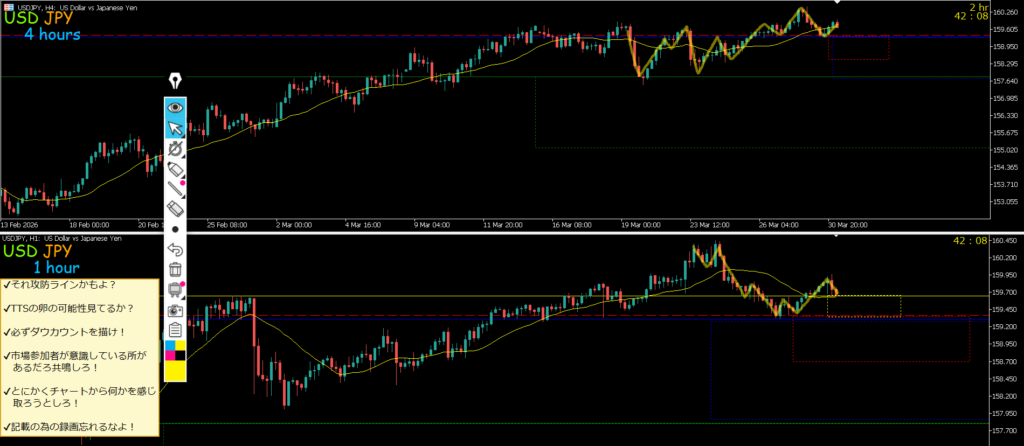Pick the yellow color swatch
Screen dimensions: 1024x446
pos(176,371)
